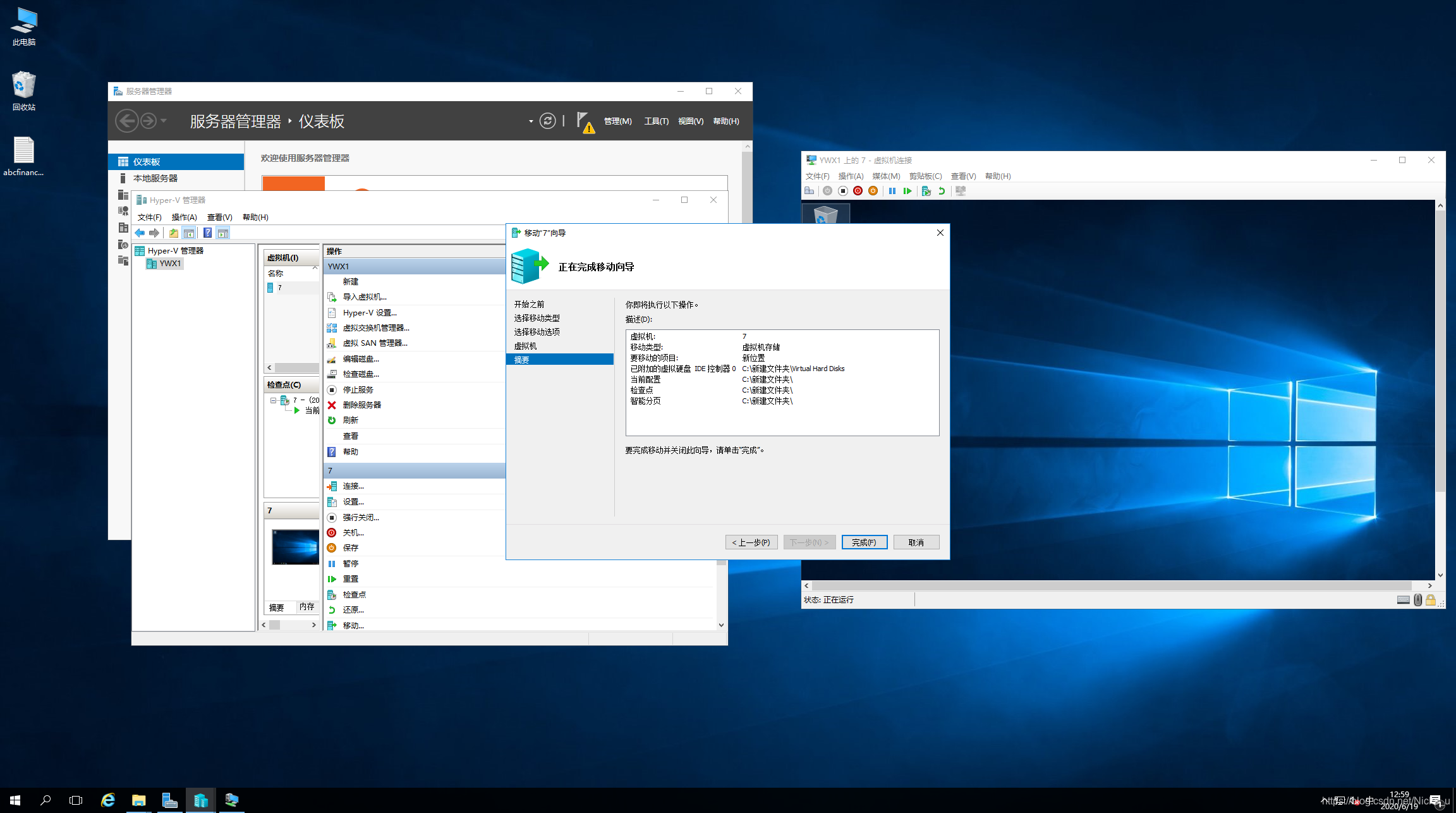The image size is (1456, 813).
Task: Open Hyper-V Manager from the taskbar
Action: click(200, 800)
